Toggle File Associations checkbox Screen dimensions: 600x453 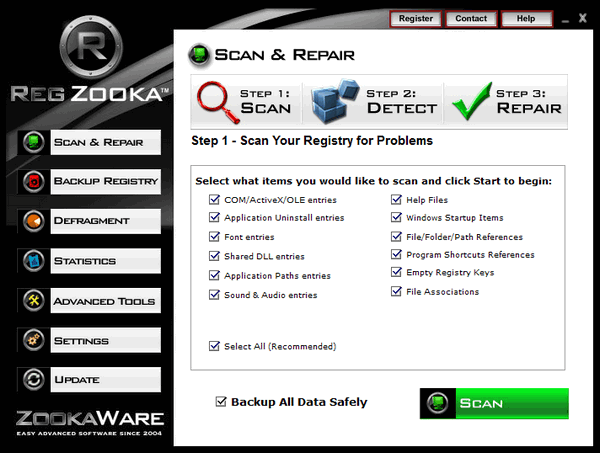(x=396, y=291)
